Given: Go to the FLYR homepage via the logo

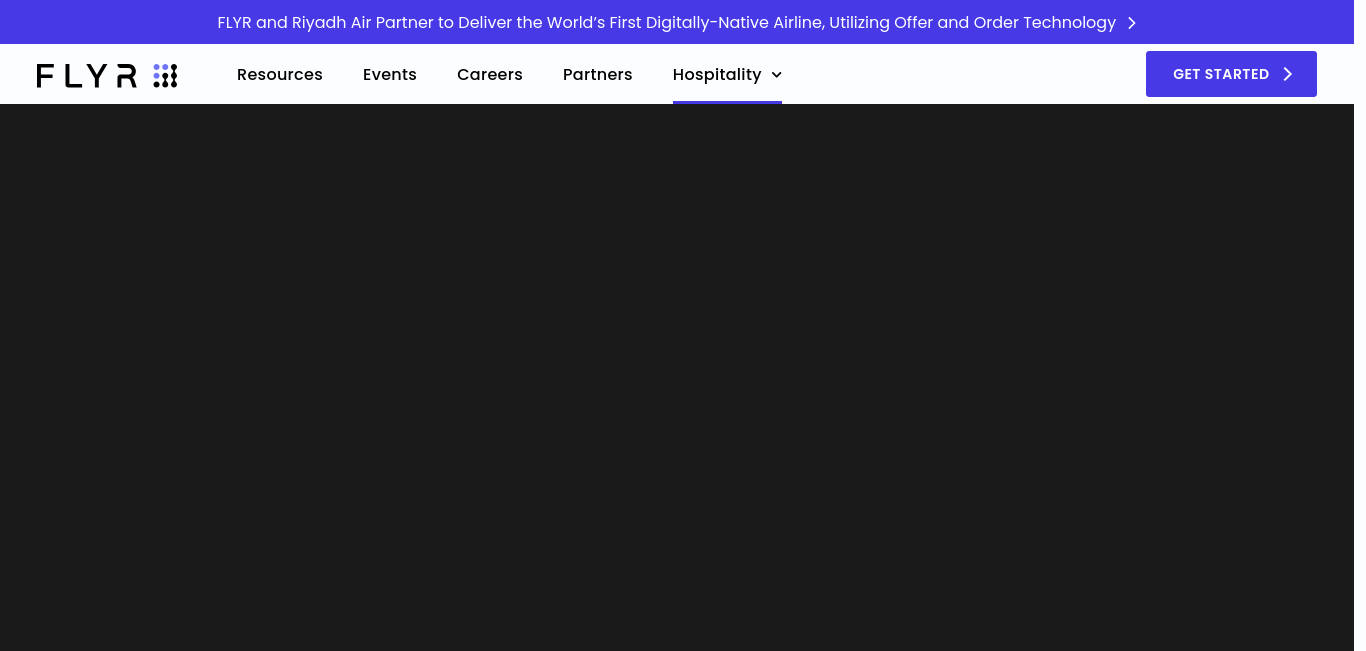Looking at the screenshot, I should point(107,75).
